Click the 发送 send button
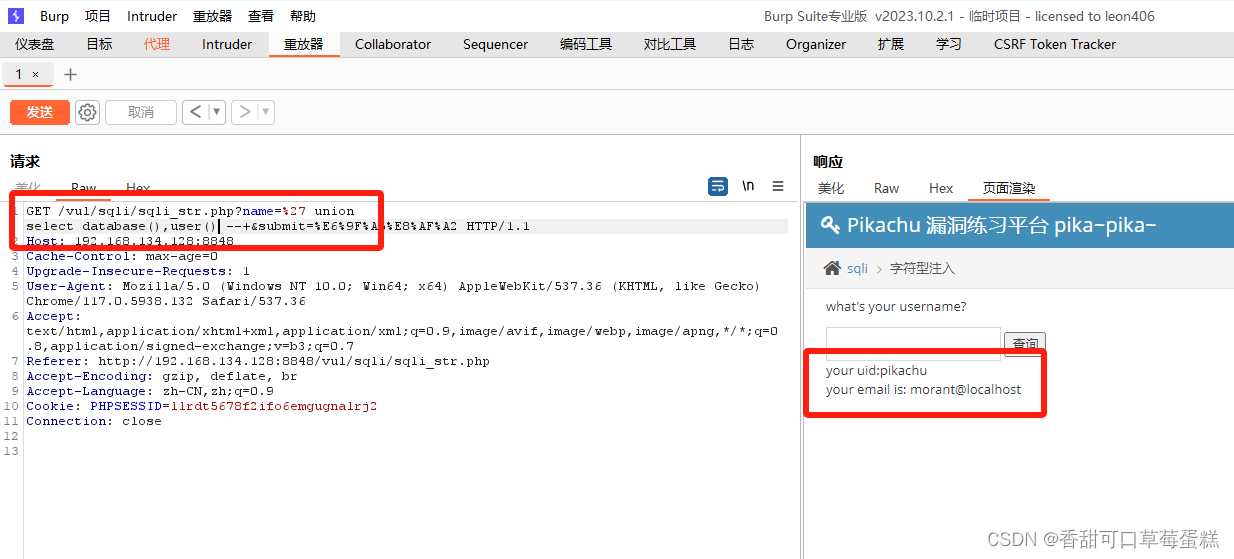 [x=40, y=112]
